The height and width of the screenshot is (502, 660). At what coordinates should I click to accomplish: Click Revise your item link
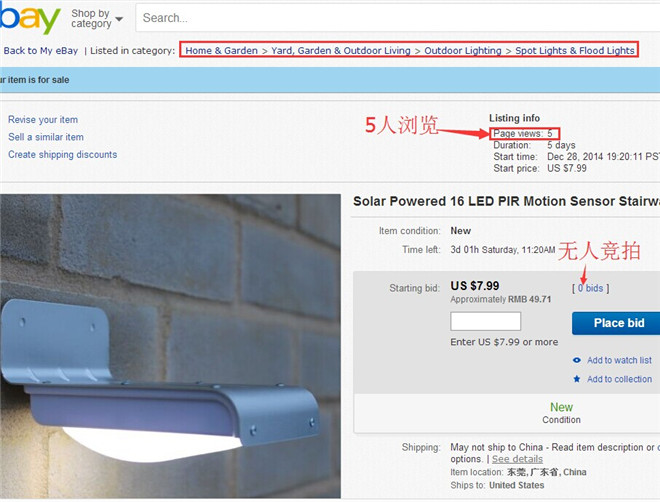coord(43,120)
